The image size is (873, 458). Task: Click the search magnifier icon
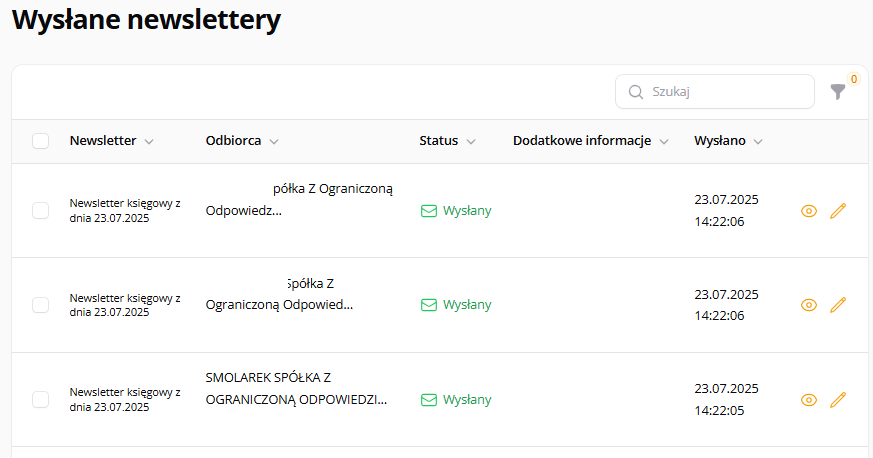point(636,92)
